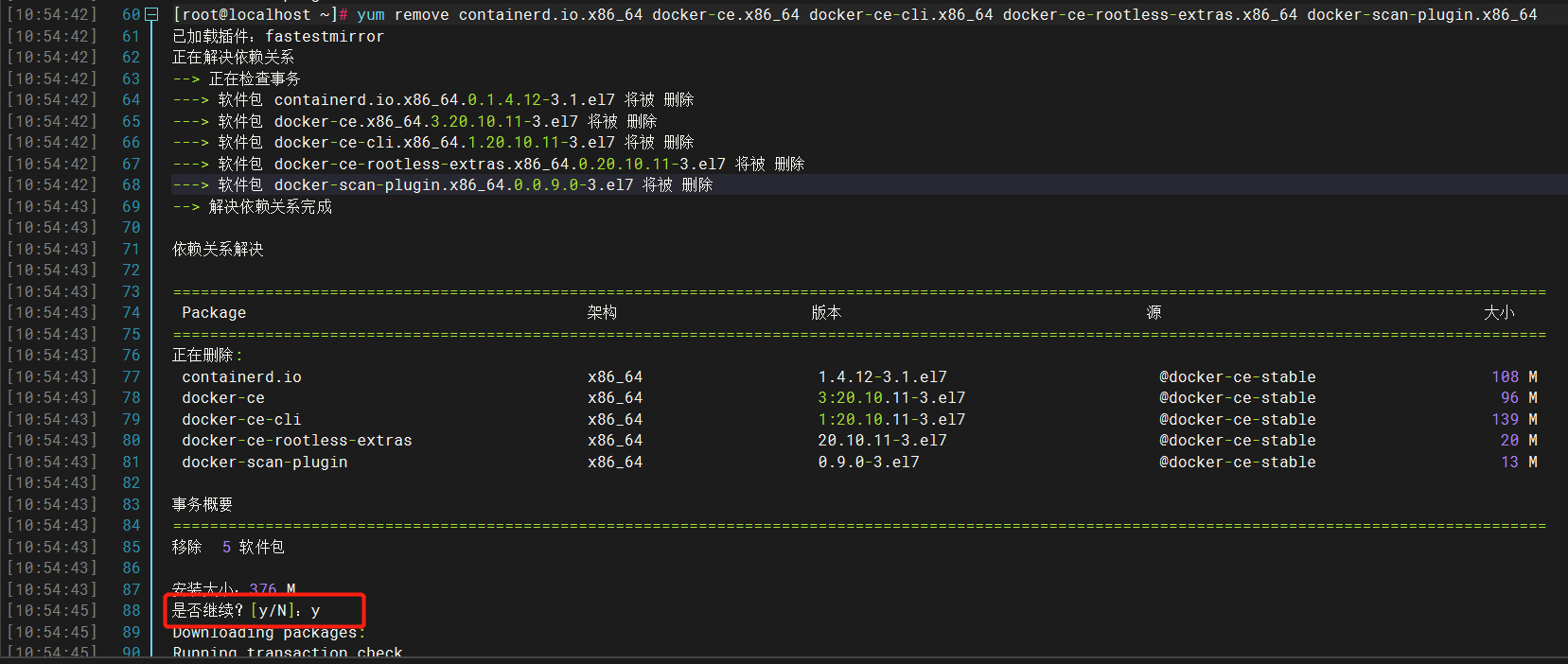Click the '源' column header
This screenshot has height=664, width=1568.
[1154, 312]
